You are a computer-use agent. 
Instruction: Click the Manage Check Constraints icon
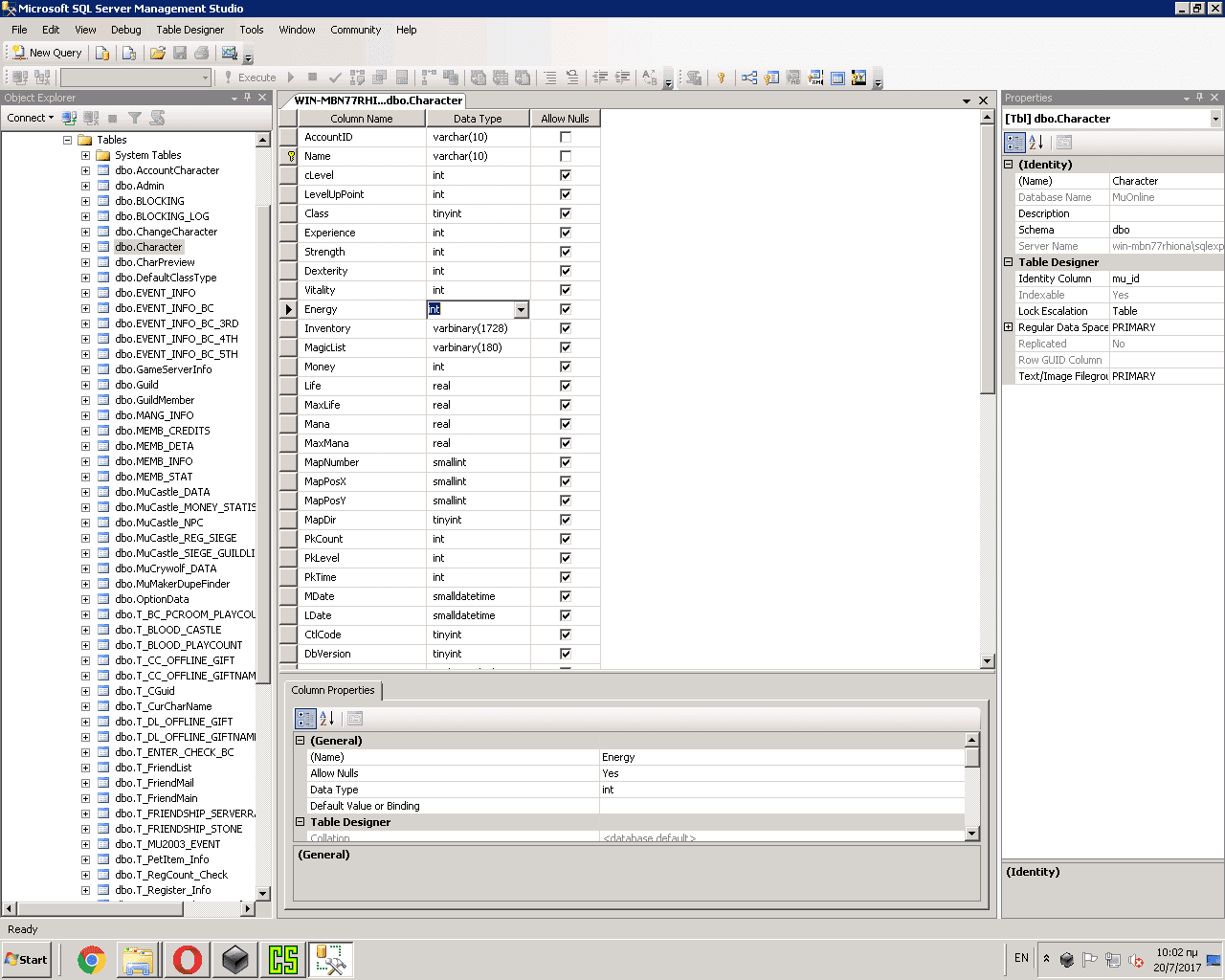click(x=837, y=78)
